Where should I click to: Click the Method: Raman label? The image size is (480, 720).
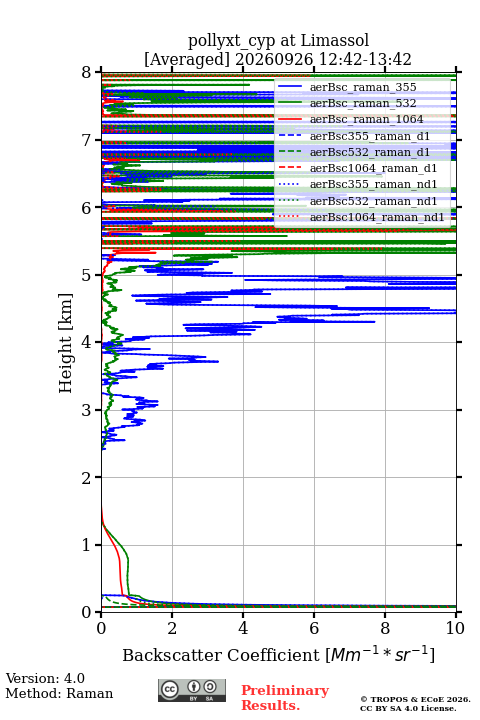click(x=59, y=693)
